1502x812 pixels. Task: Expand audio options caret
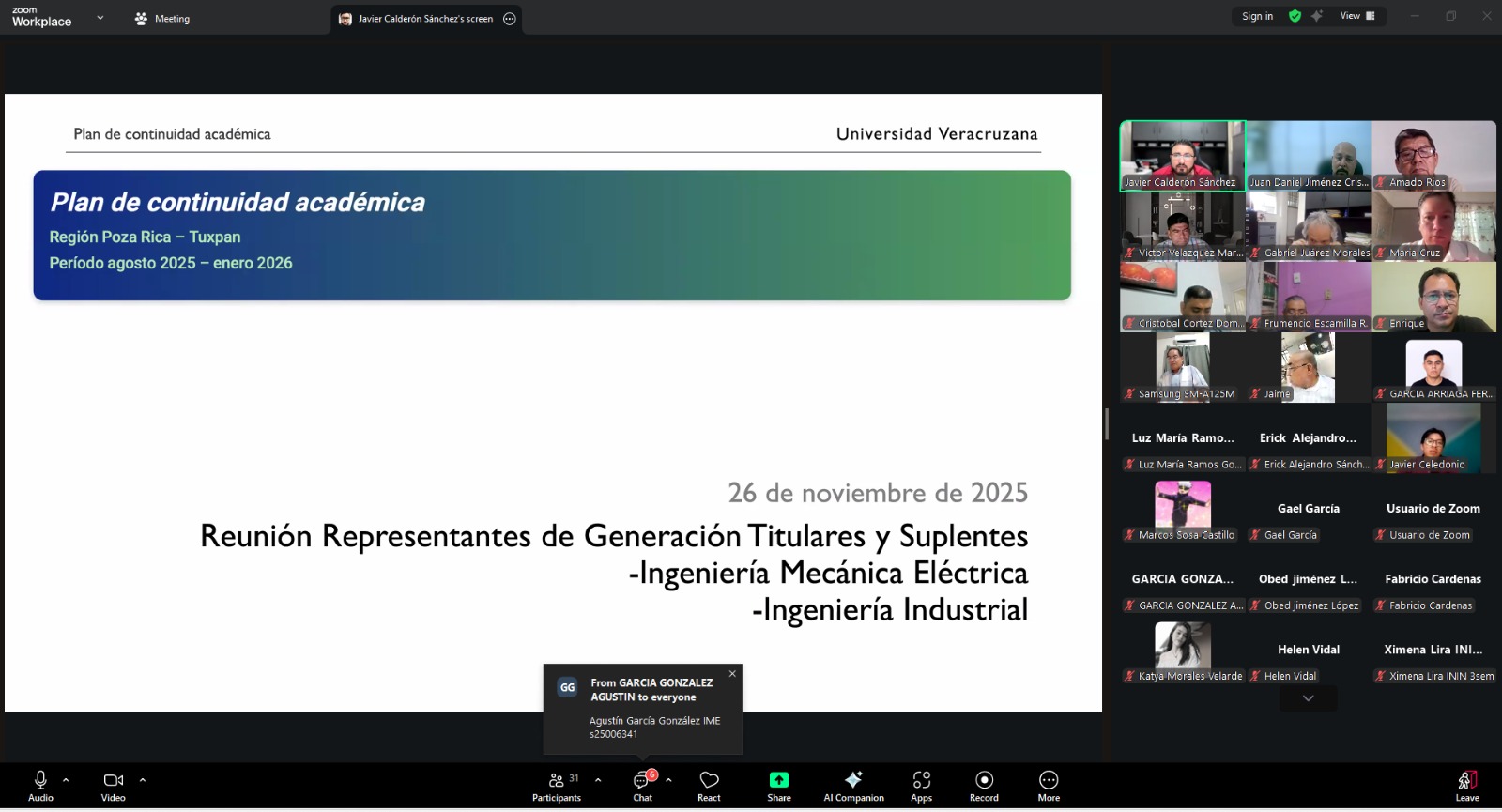point(66,779)
